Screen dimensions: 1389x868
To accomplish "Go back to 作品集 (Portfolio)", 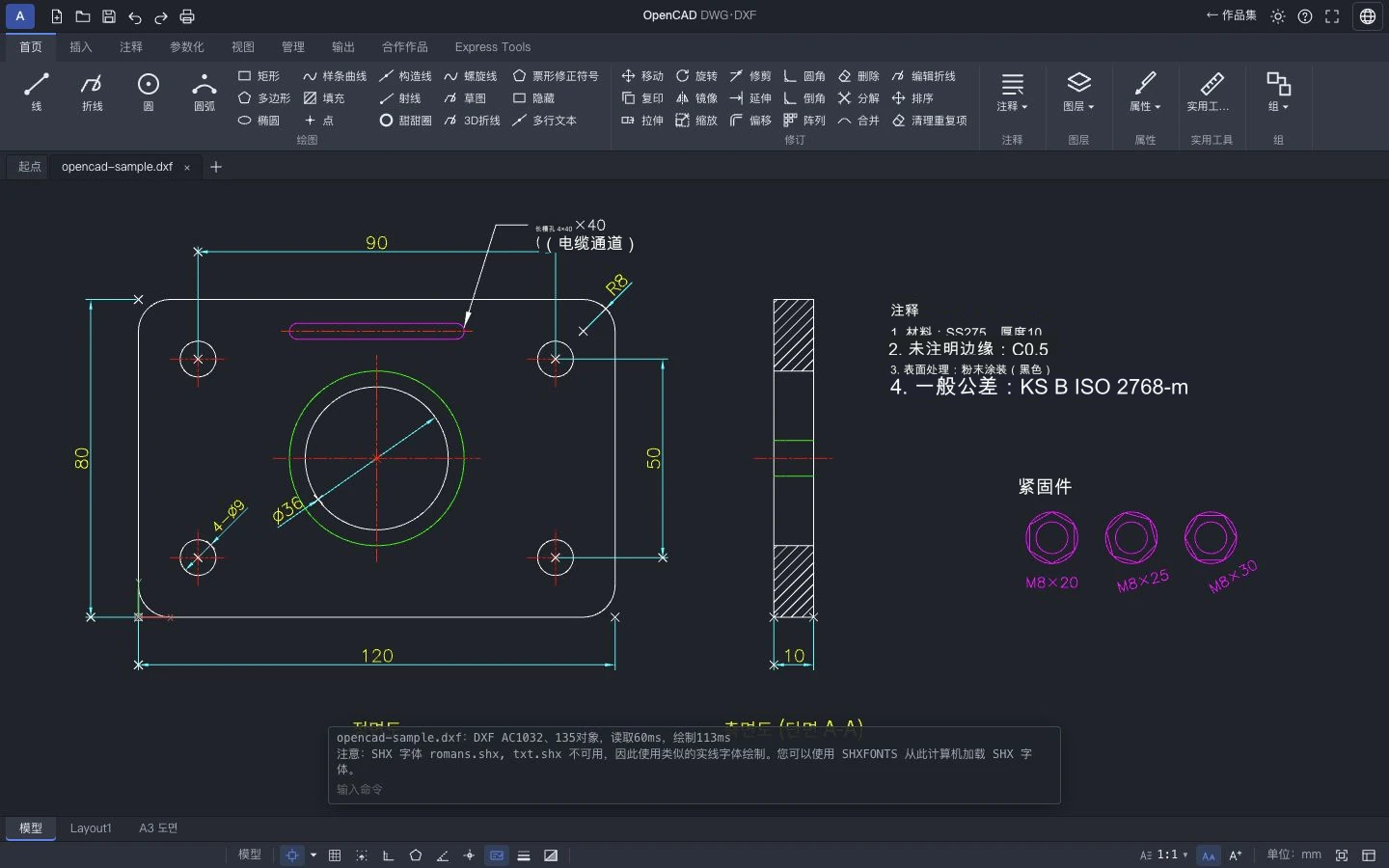I will coord(1232,15).
